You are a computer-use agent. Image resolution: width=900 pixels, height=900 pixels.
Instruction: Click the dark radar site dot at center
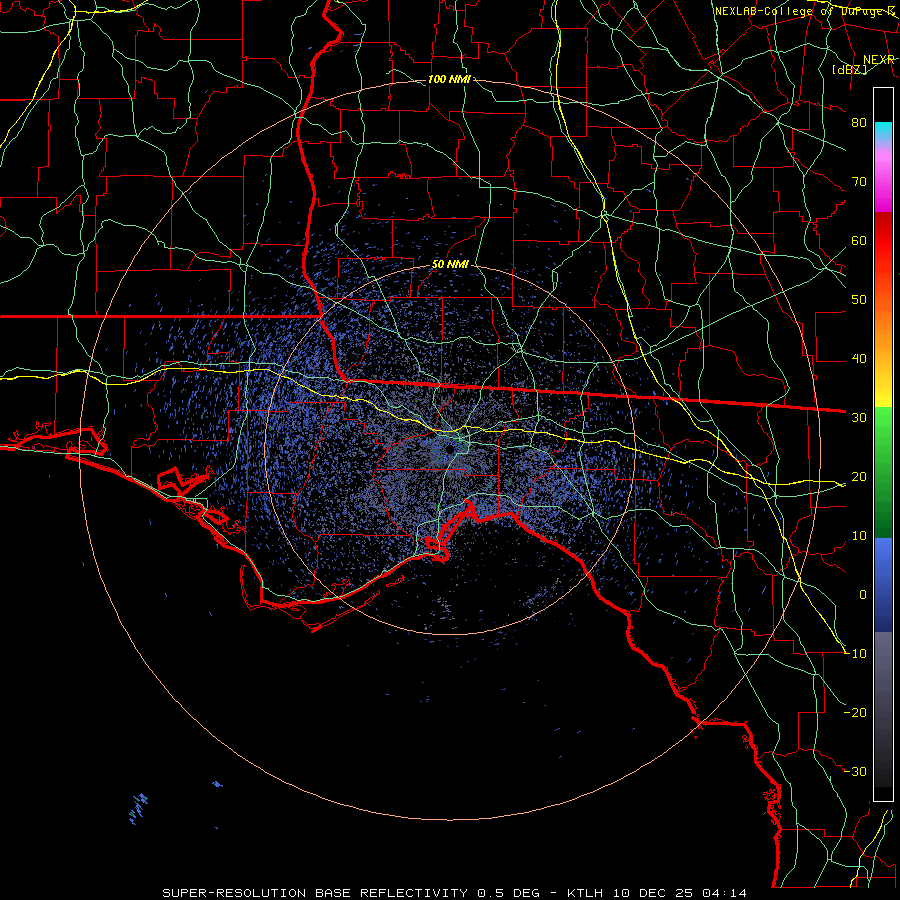coord(449,449)
